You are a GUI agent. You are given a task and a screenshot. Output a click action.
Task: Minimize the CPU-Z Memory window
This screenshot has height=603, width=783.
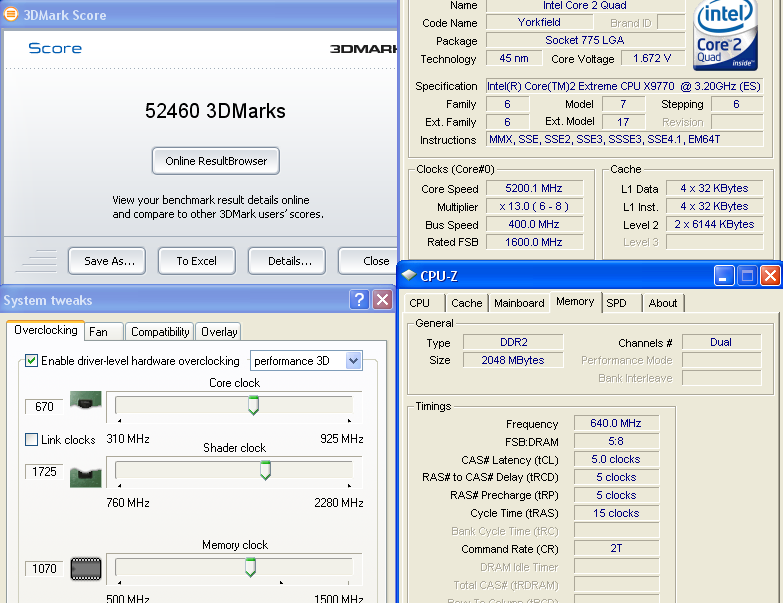click(724, 276)
